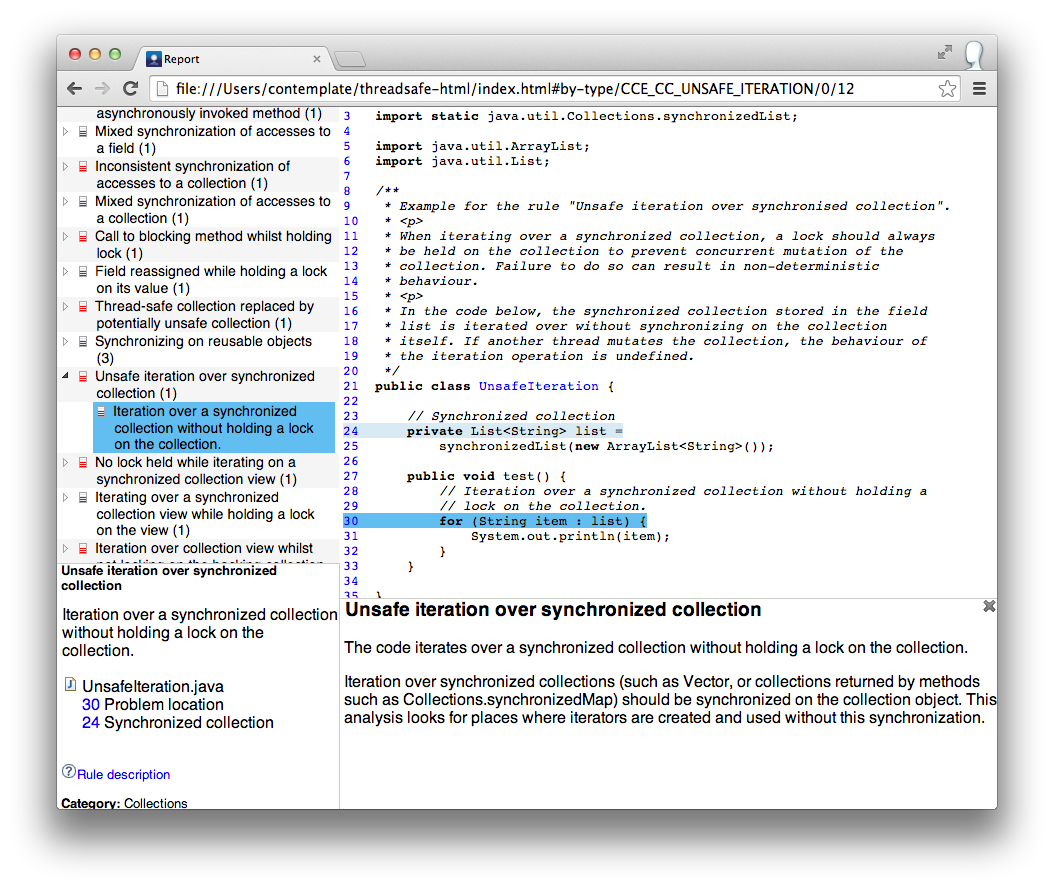
Task: Click red icon beside 'Call to blocking method'
Action: tap(83, 237)
